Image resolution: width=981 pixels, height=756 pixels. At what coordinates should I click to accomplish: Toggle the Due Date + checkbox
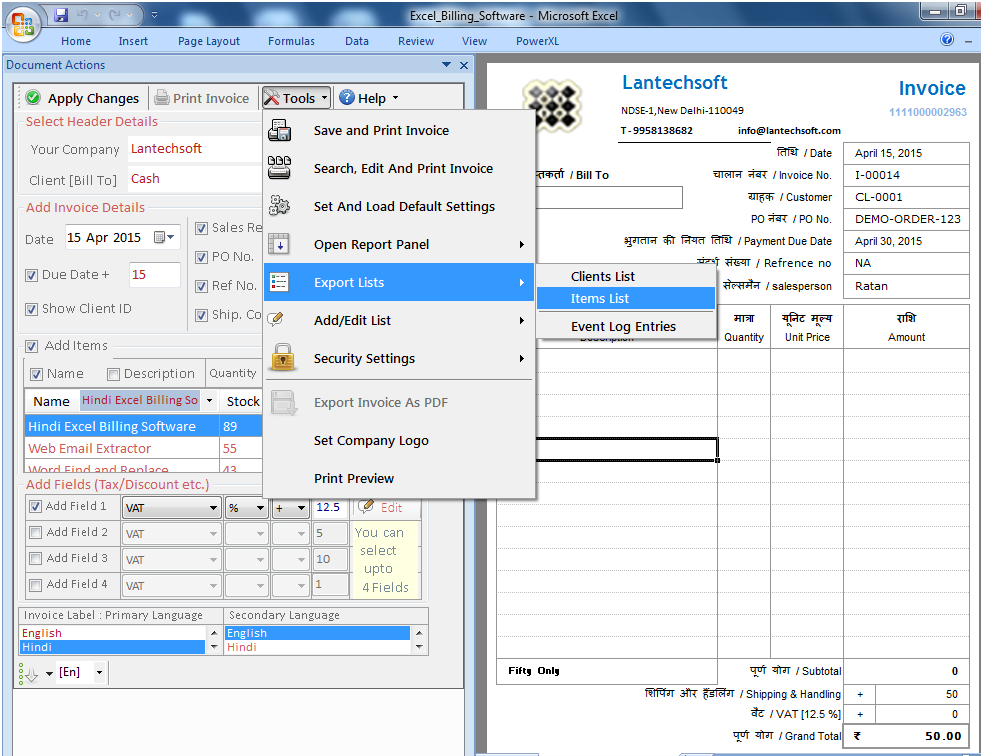click(x=31, y=275)
